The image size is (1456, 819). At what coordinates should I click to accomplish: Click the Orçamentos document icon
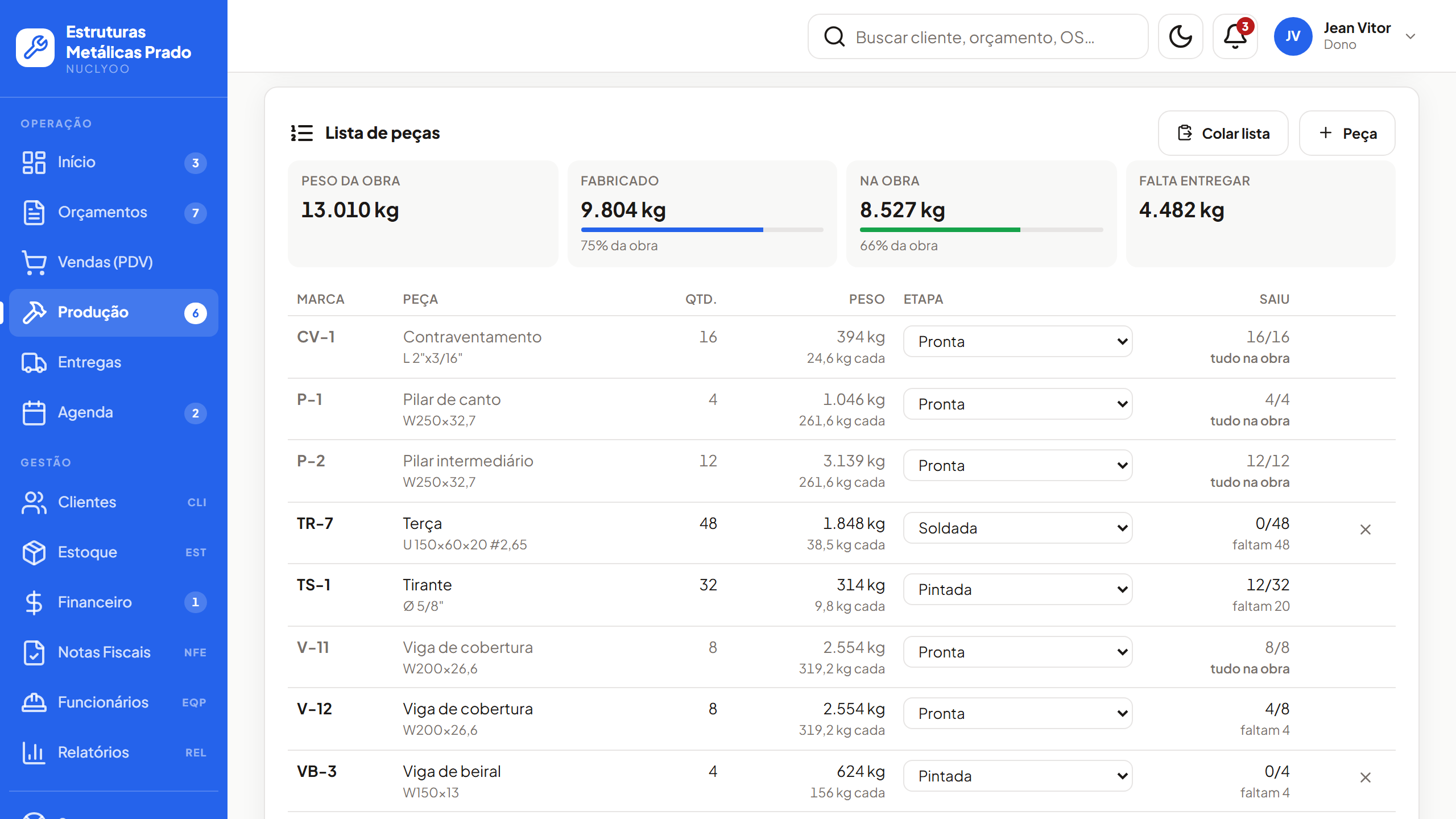click(x=34, y=213)
